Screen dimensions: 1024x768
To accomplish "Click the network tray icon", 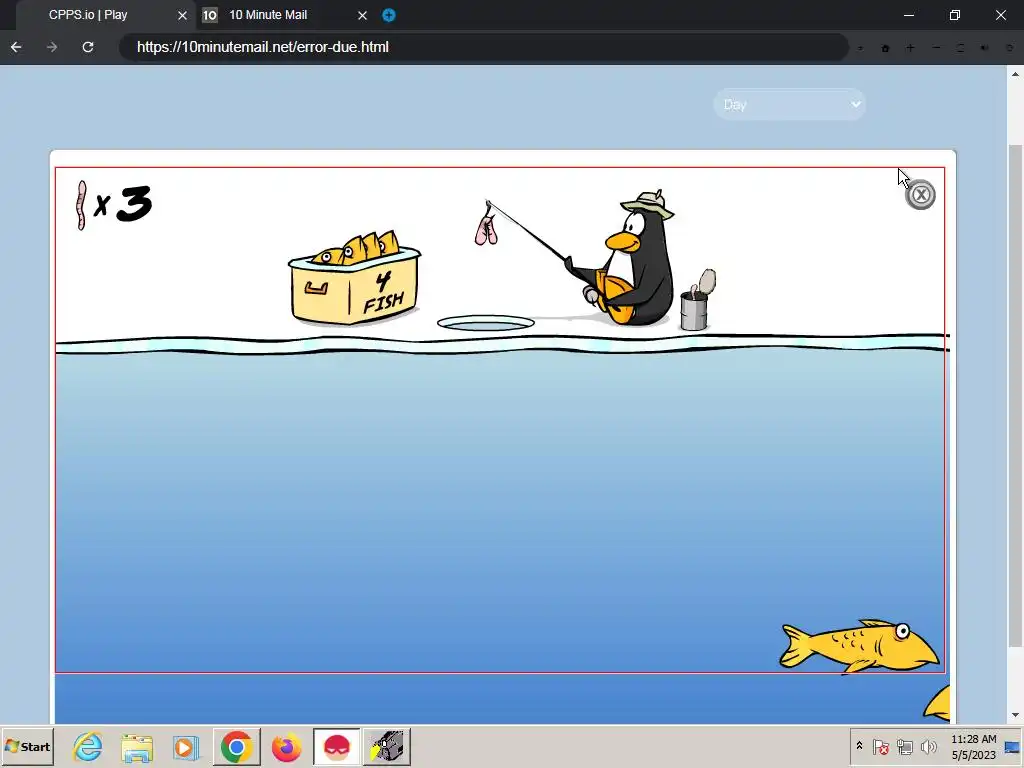I will (x=904, y=746).
